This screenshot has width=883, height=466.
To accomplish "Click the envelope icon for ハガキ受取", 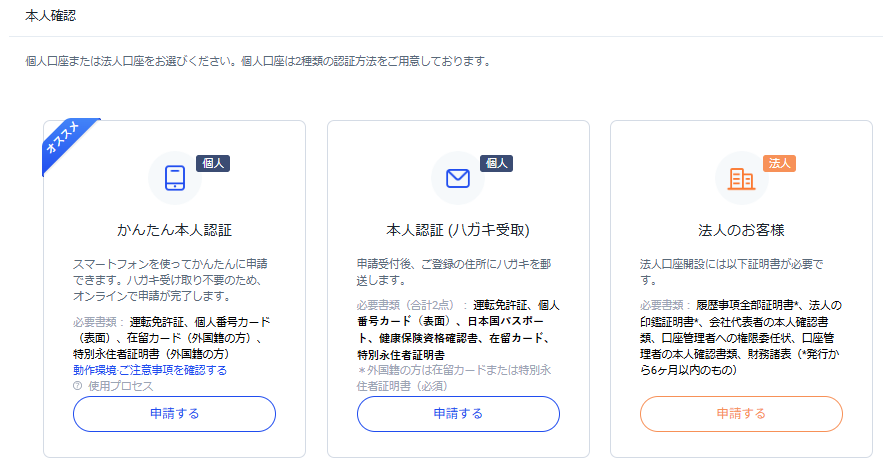I will pyautogui.click(x=458, y=178).
